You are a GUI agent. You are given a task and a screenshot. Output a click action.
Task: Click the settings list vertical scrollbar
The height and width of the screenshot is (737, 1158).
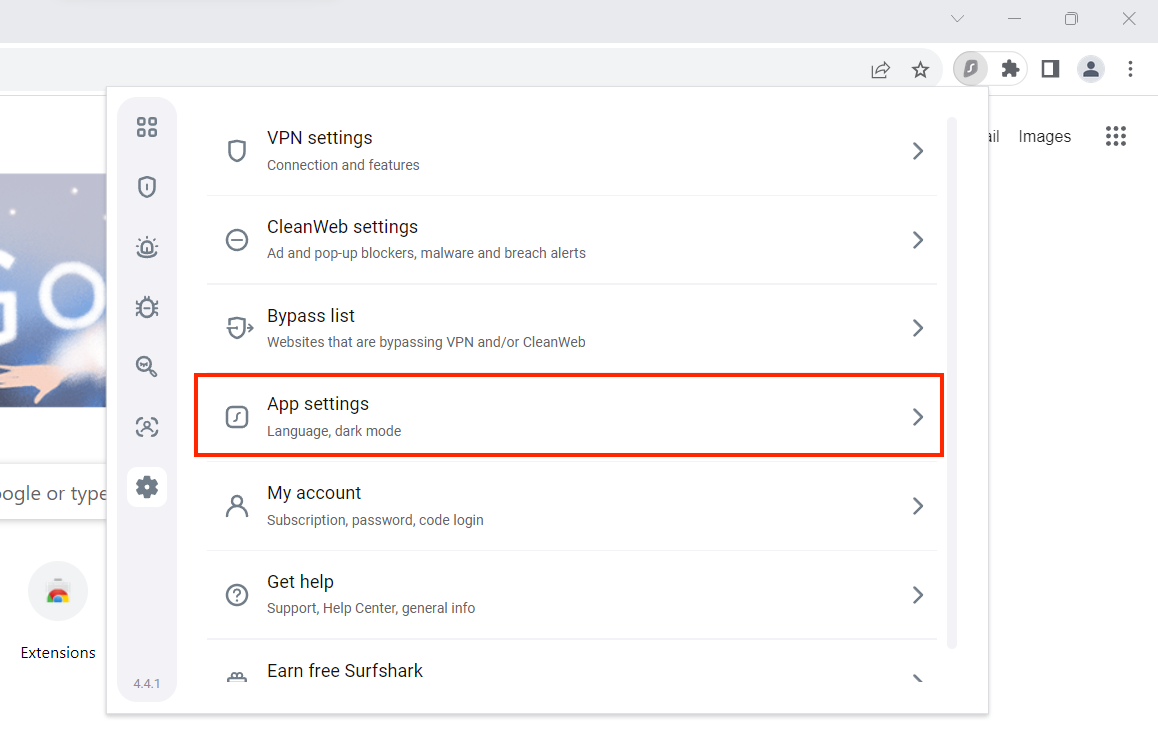pos(951,380)
